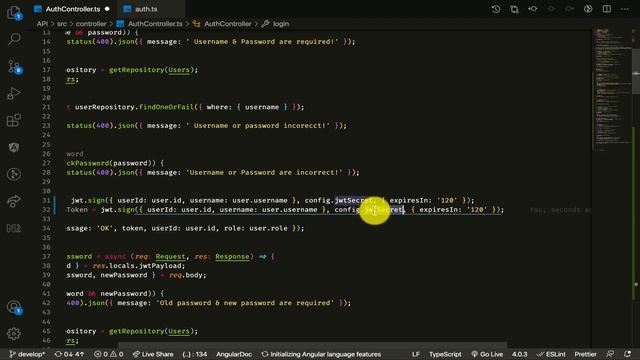This screenshot has height=360, width=640.
Task: Open the Accounts menu icon
Action: tap(14, 307)
